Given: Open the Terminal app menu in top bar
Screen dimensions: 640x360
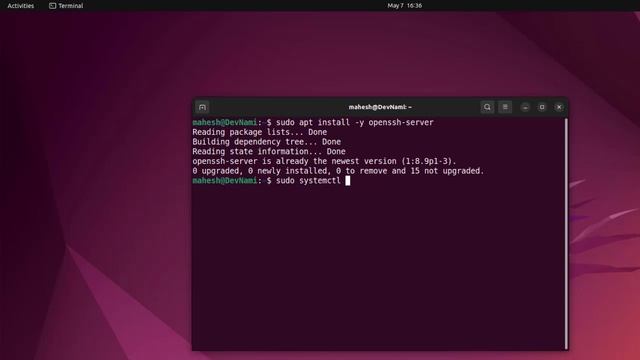Looking at the screenshot, I should pyautogui.click(x=66, y=6).
